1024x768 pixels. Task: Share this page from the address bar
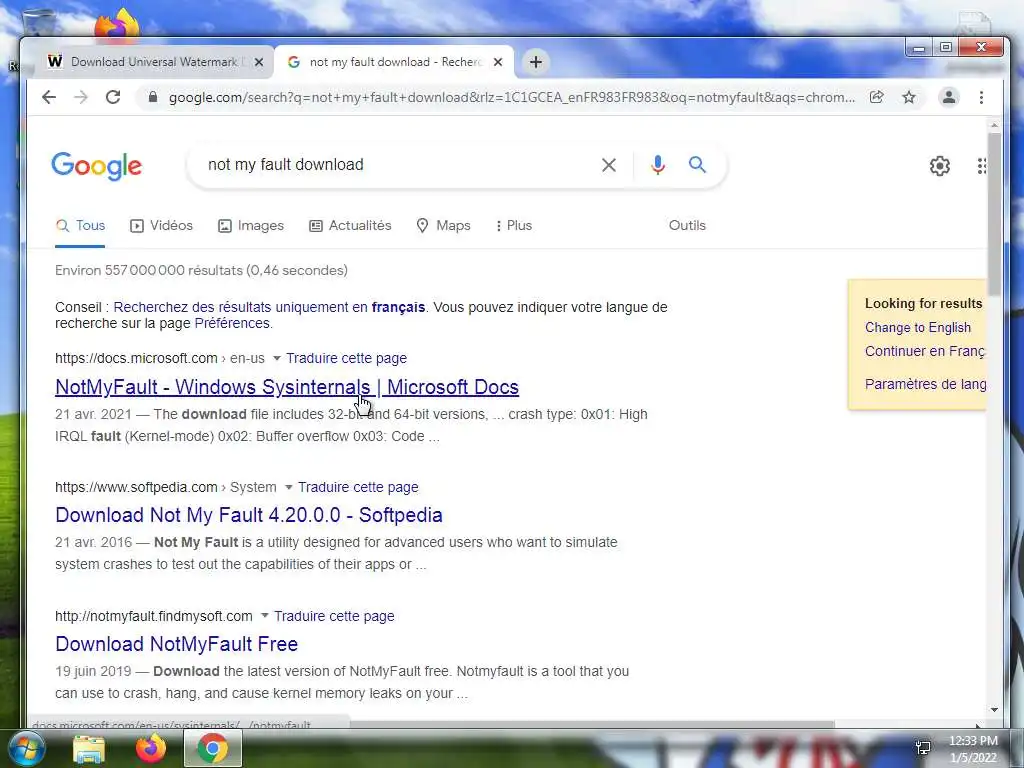point(876,97)
